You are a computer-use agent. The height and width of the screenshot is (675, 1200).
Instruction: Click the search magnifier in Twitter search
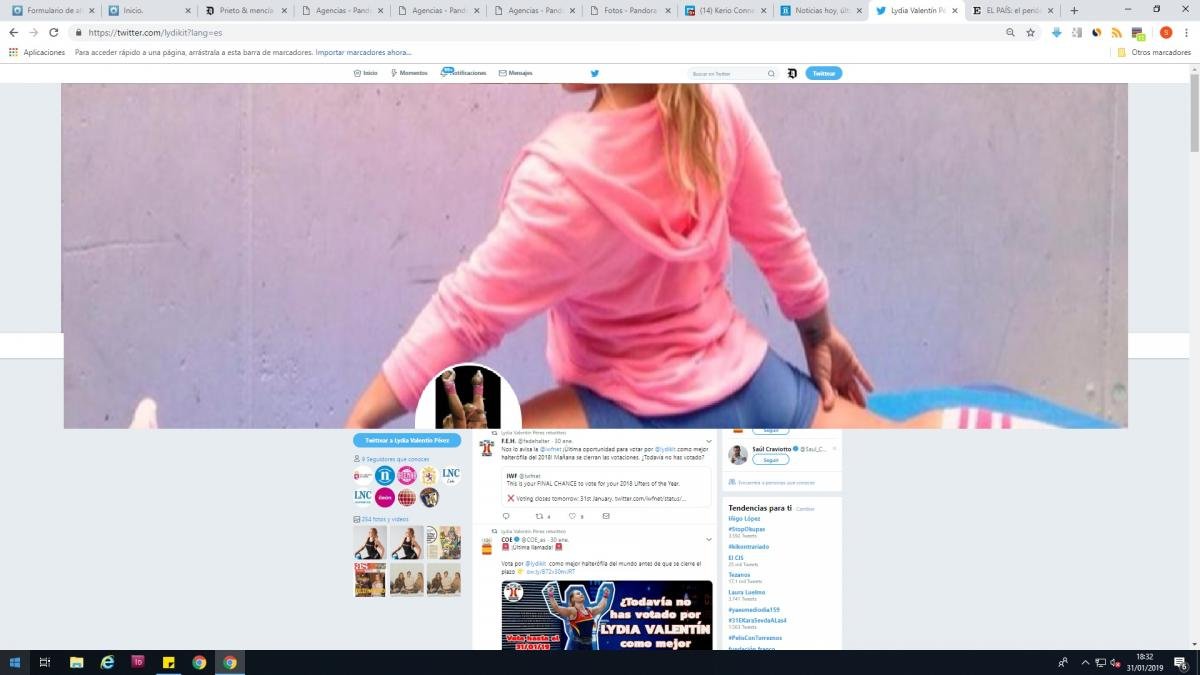[x=771, y=73]
